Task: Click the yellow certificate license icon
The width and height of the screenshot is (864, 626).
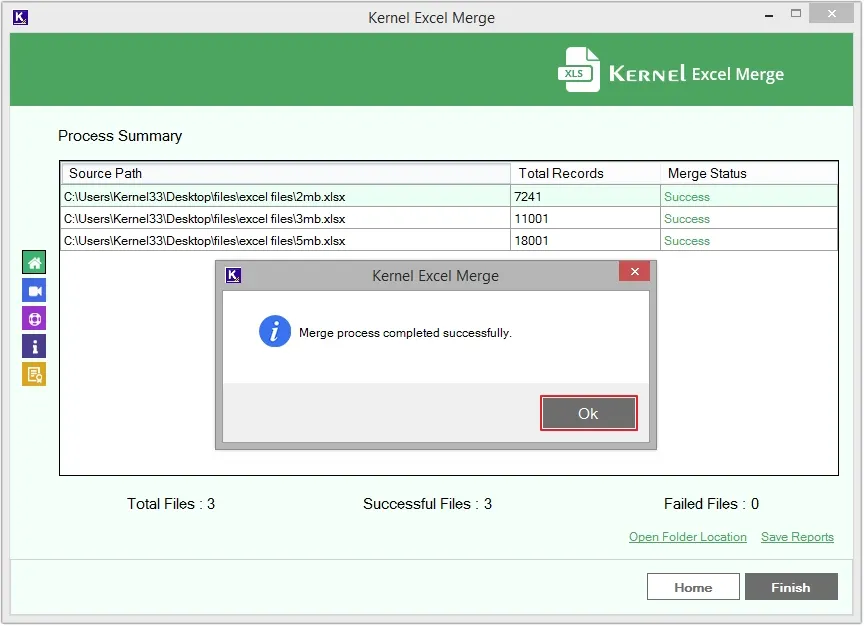Action: click(34, 375)
